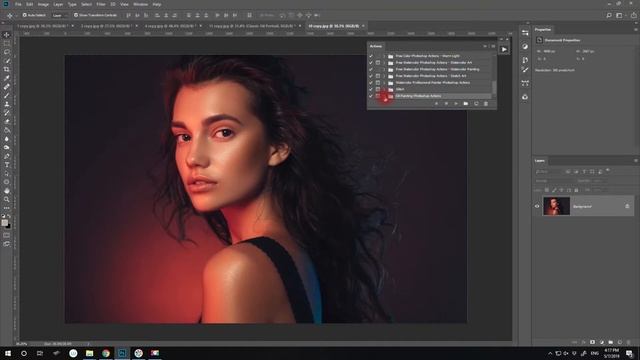The width and height of the screenshot is (640, 360).
Task: Open the File menu
Action: [x=18, y=4]
